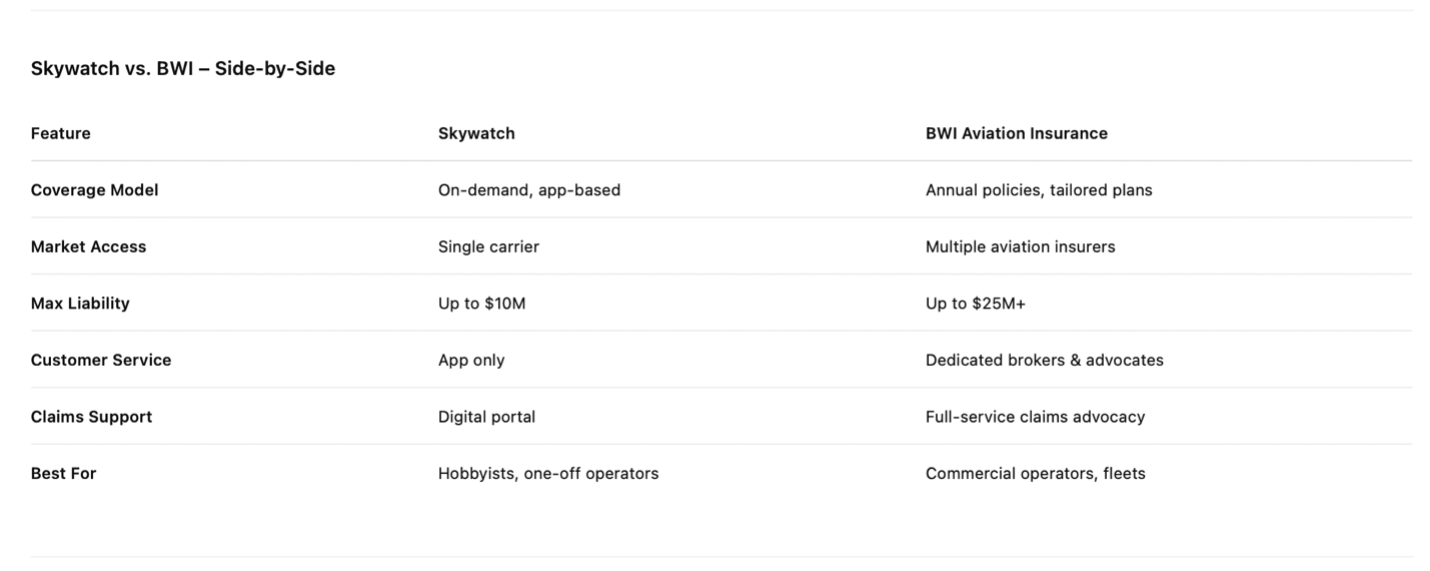Click the 'On-demand, app-based' cell
Viewport: 1430px width, 571px height.
click(x=529, y=190)
